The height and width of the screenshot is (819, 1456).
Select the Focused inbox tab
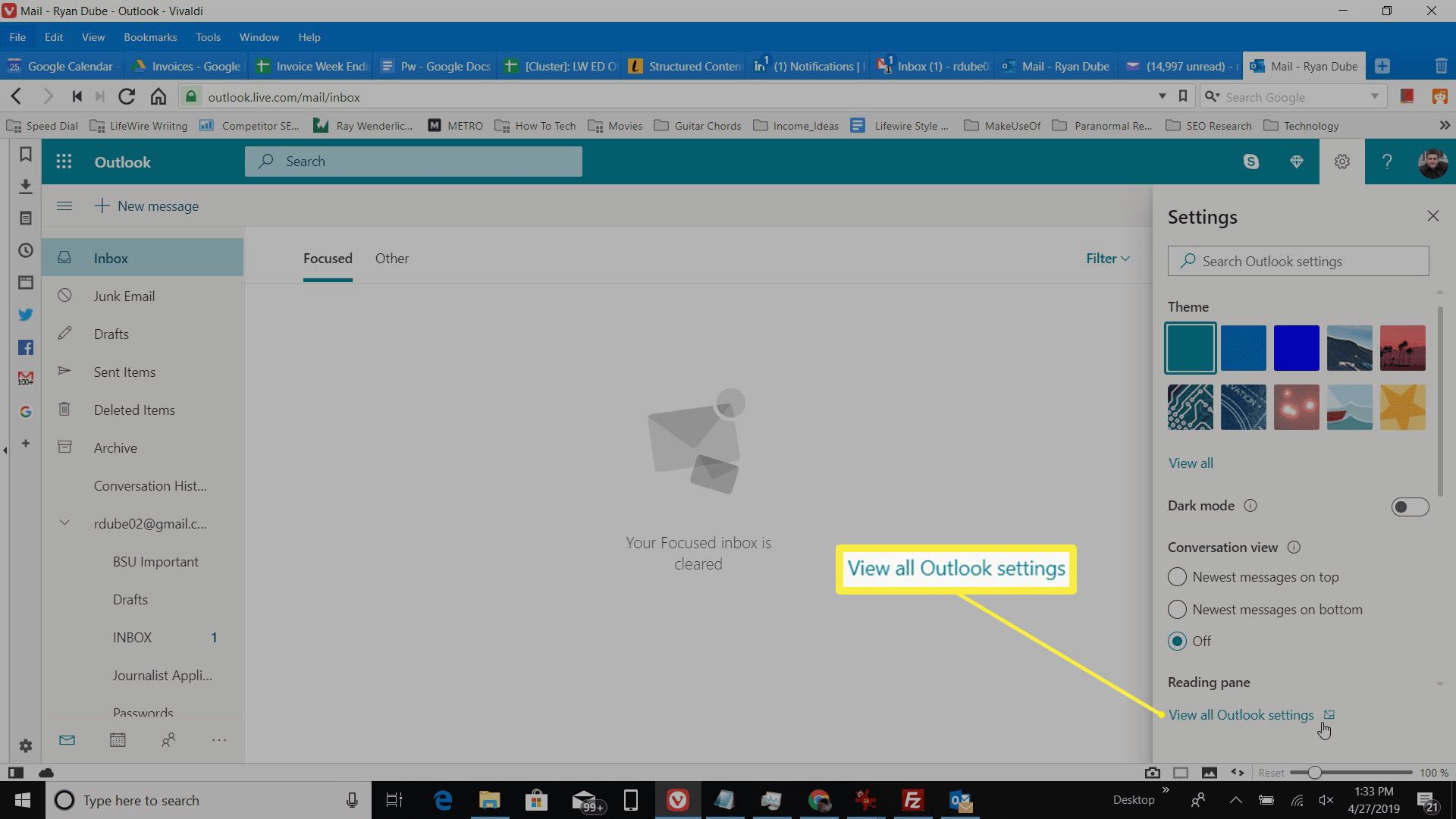[328, 258]
